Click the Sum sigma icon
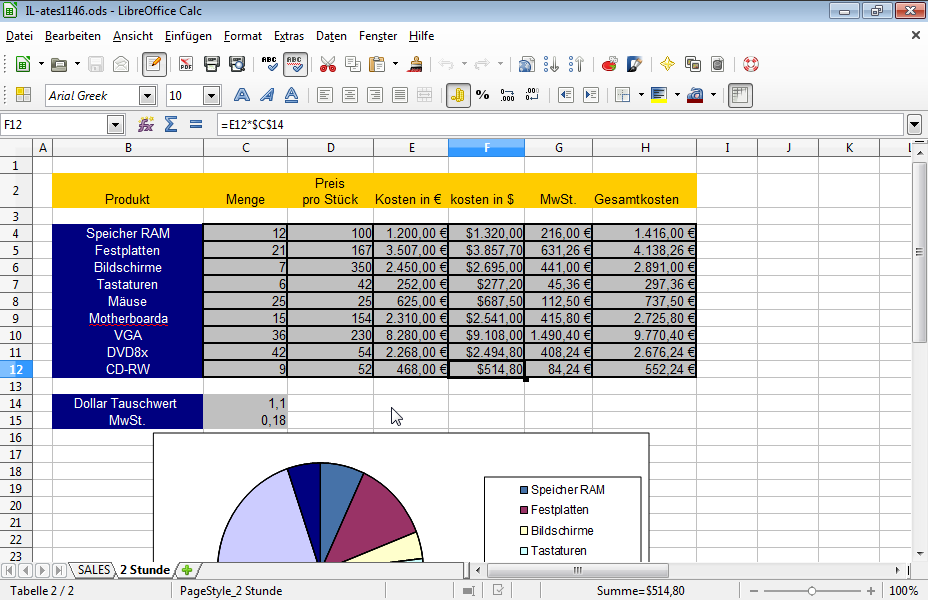928x600 pixels. tap(170, 124)
